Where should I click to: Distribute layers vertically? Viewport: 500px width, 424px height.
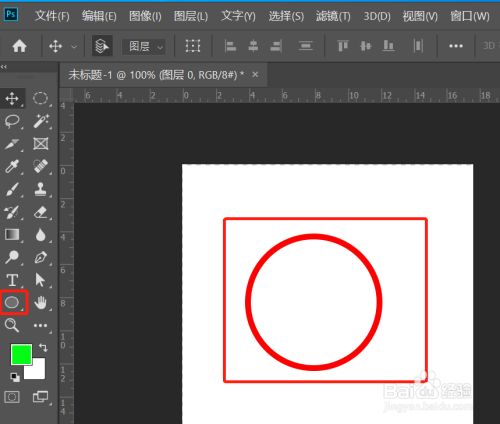(305, 46)
